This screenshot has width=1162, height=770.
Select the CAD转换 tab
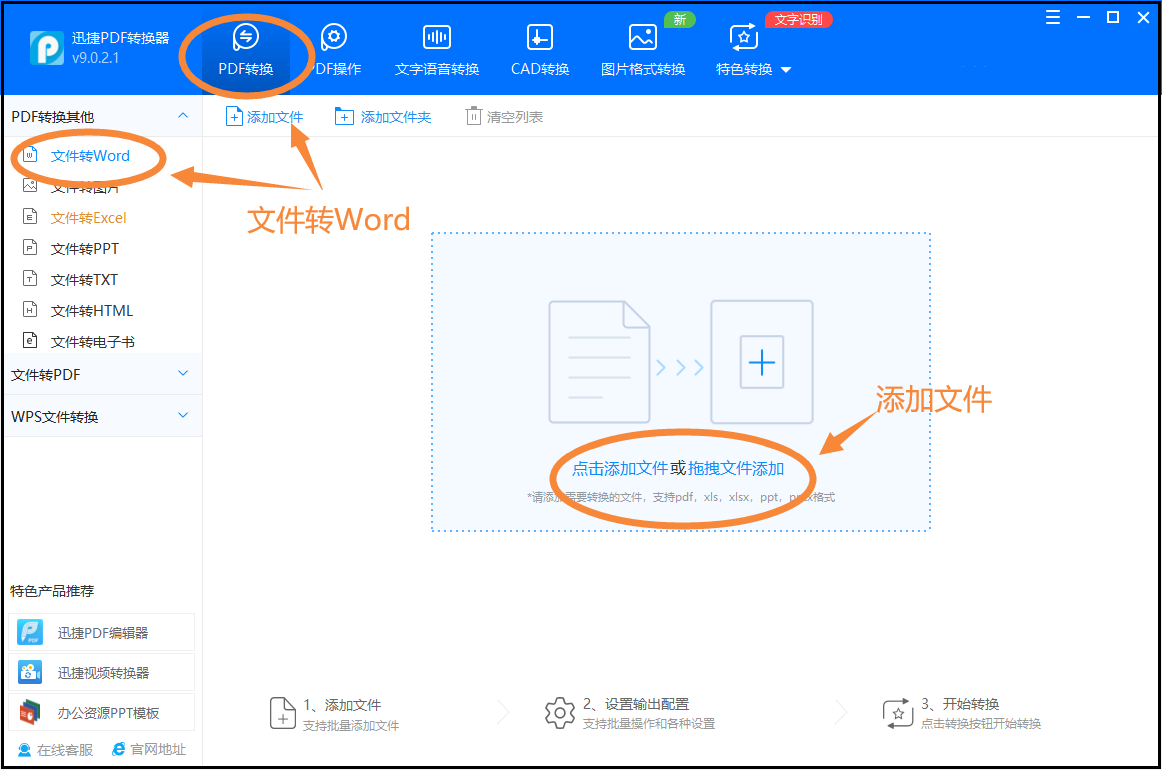(540, 50)
